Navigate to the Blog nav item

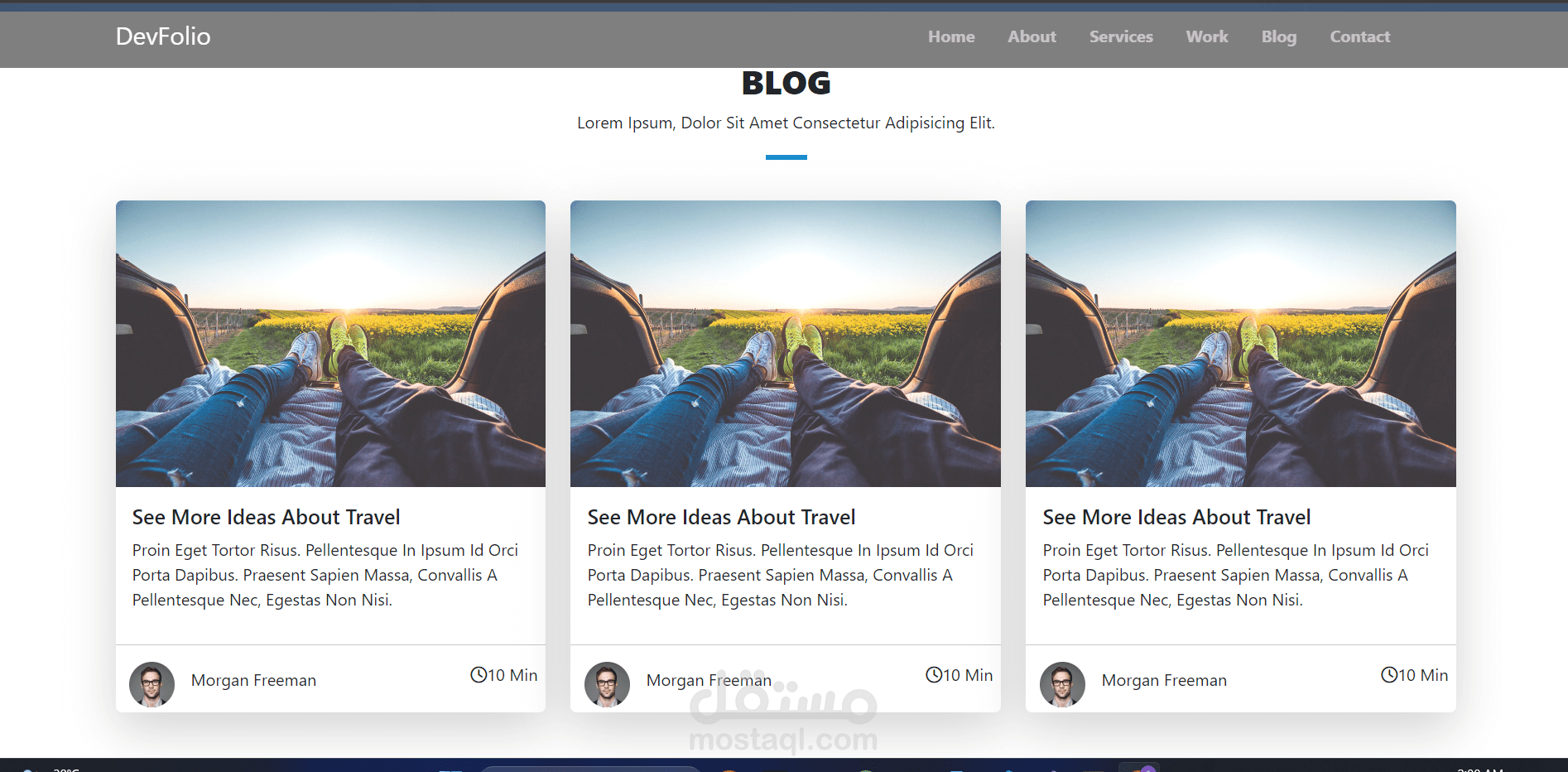tap(1279, 36)
